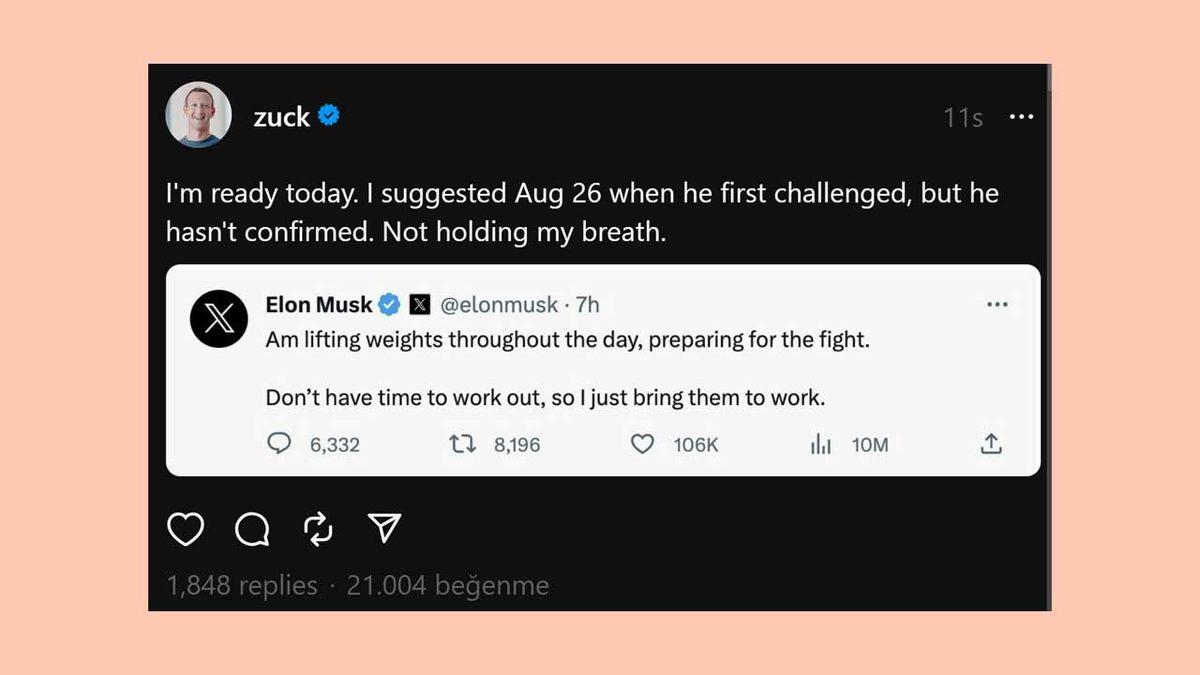
Task: Like the Threads post using the heart icon
Action: pos(184,529)
